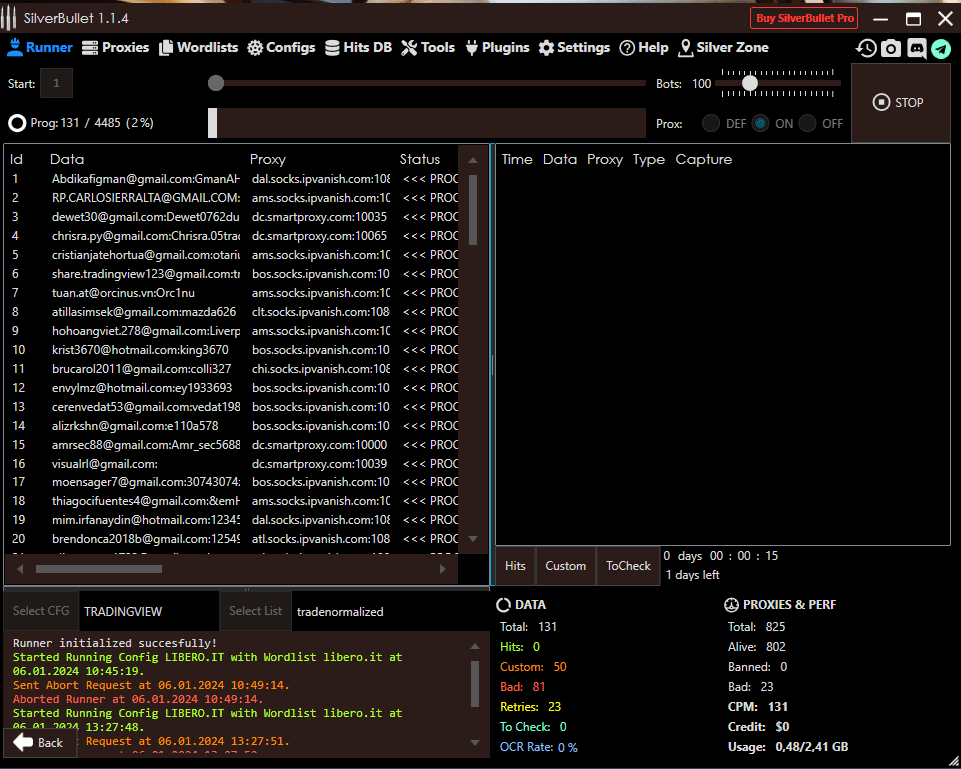961x769 pixels.
Task: Click the Start number input field
Action: coord(56,83)
